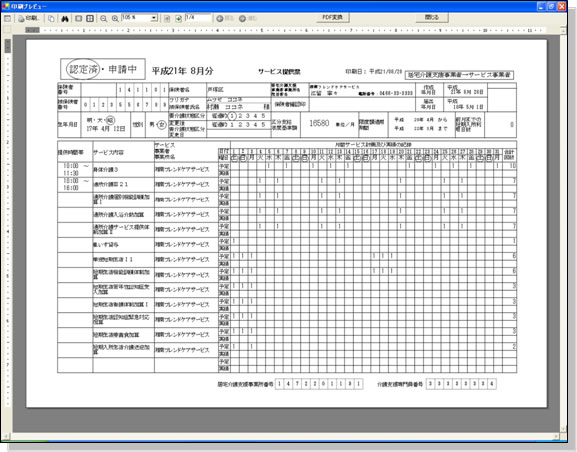577x452 pixels.
Task: Click the horizontal scrollbar track at bottom
Action: coord(283,436)
